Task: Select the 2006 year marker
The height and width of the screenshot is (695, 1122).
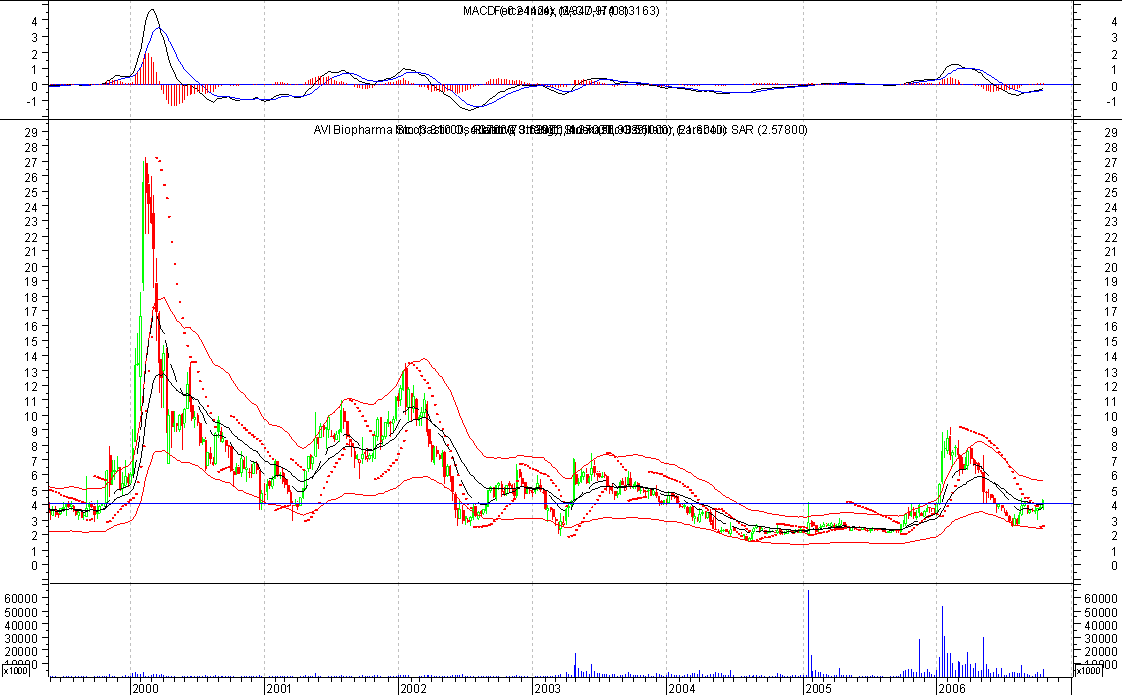Action: pyautogui.click(x=951, y=688)
